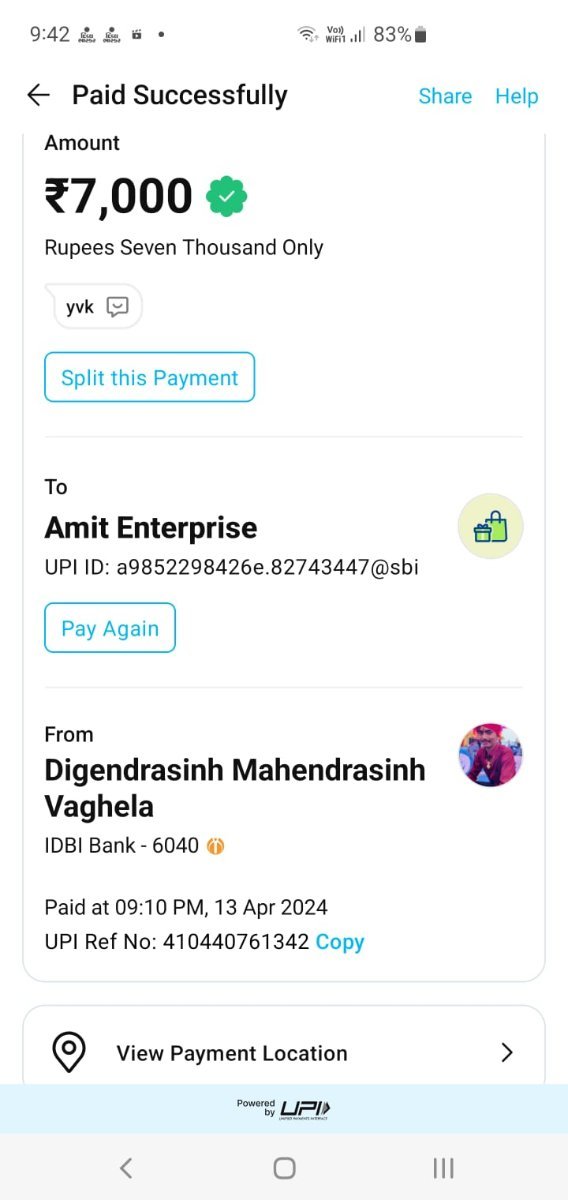The height and width of the screenshot is (1200, 568).
Task: Tap the Android home navigation button
Action: pos(284,1167)
